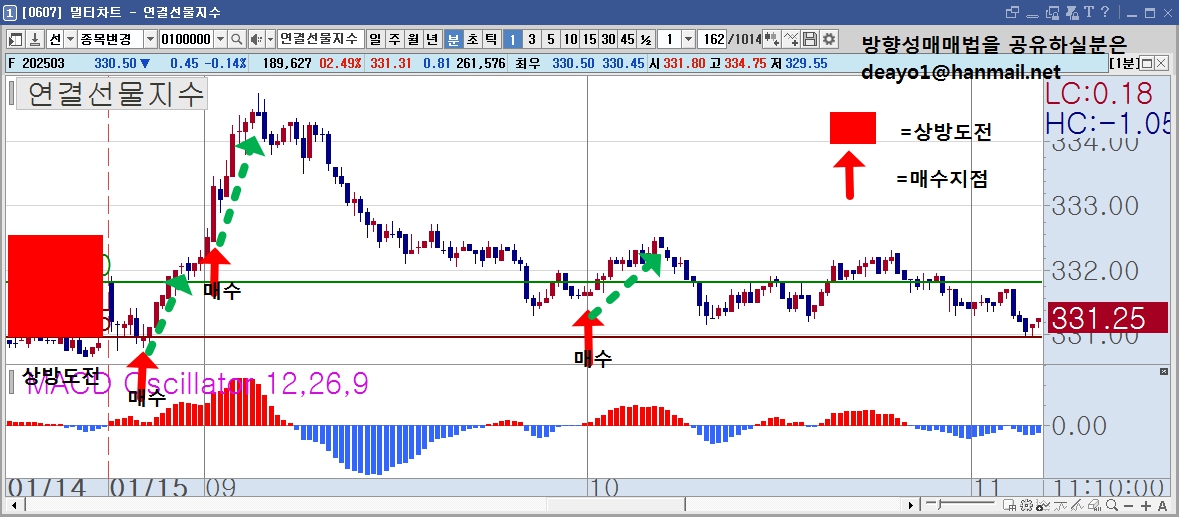
Task: Click the 330.50 current price in info bar
Action: pyautogui.click(x=115, y=64)
